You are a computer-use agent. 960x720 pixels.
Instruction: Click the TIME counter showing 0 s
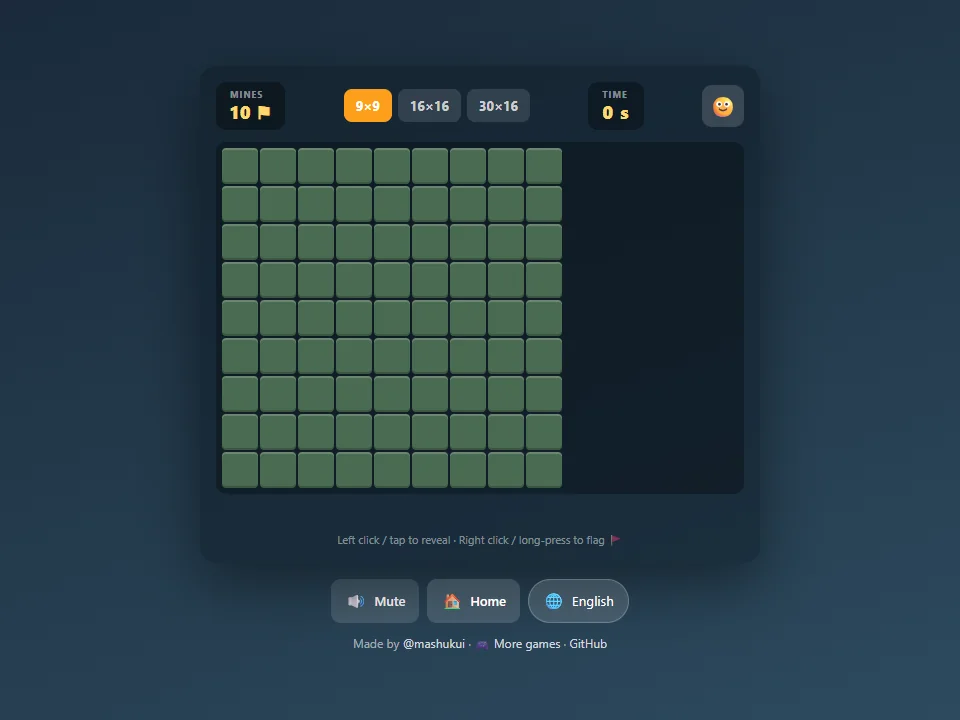(615, 106)
